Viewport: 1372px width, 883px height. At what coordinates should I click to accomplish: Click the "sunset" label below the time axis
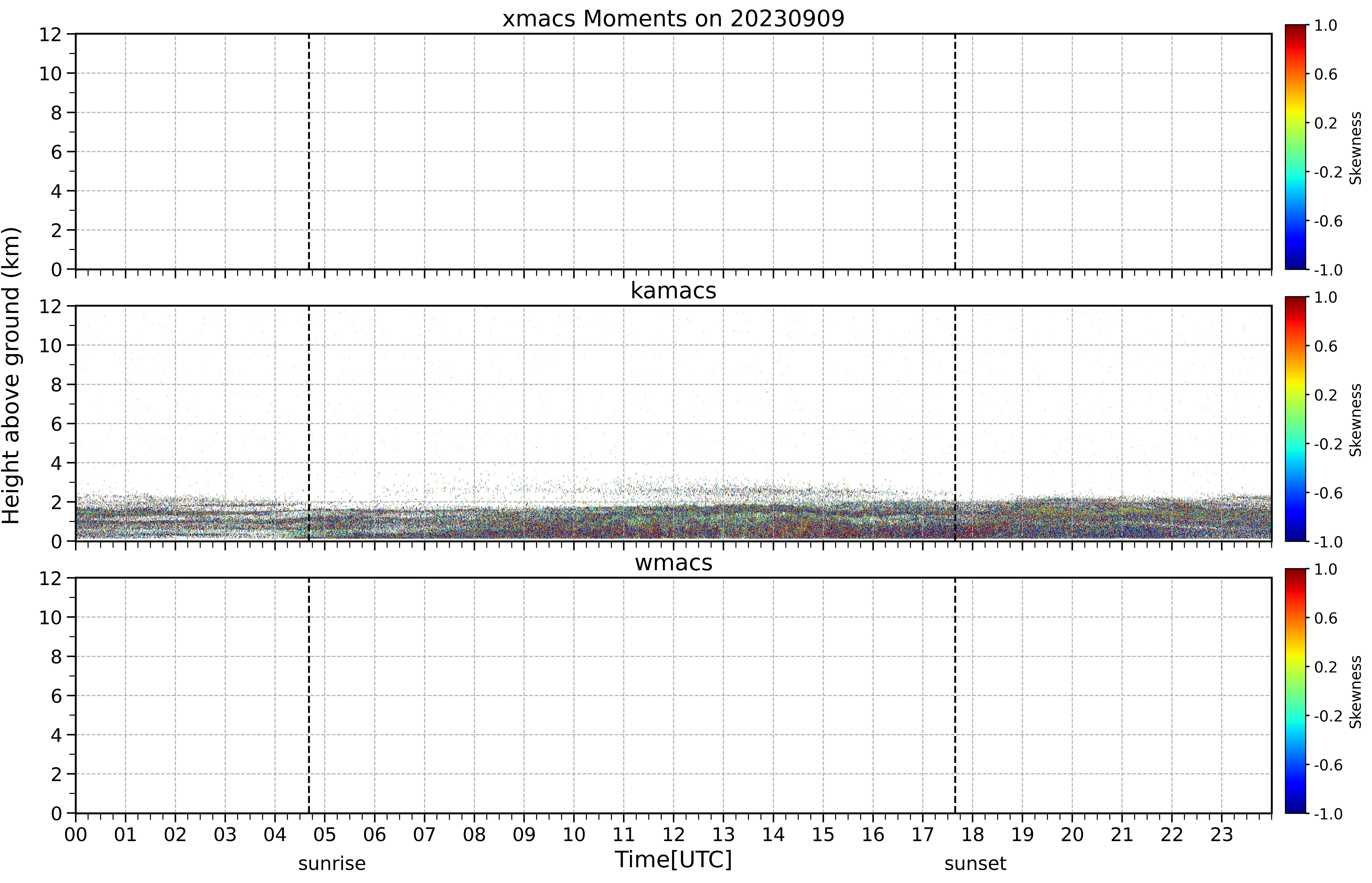click(975, 864)
